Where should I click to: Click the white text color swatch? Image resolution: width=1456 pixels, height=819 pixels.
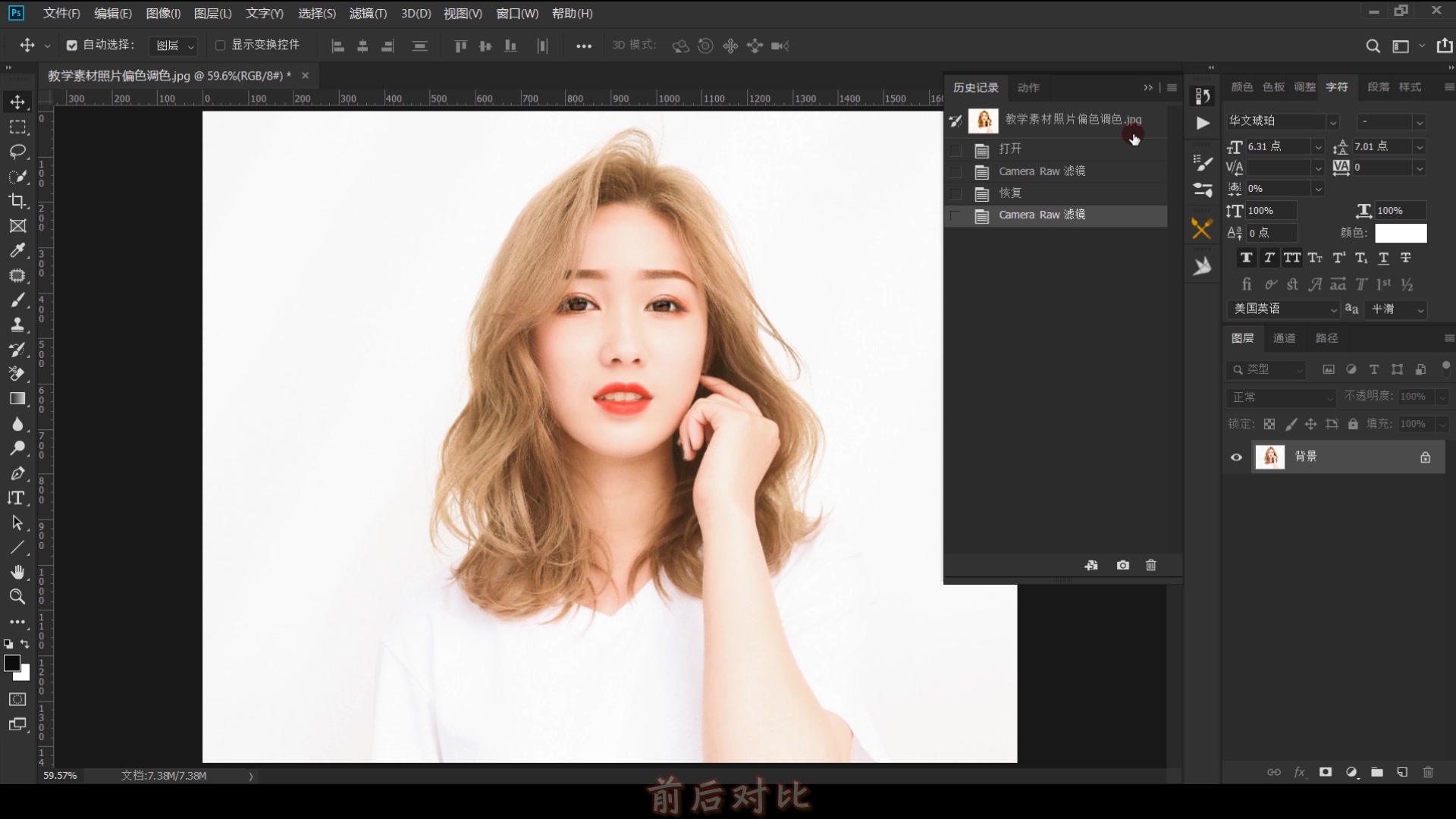[1401, 233]
